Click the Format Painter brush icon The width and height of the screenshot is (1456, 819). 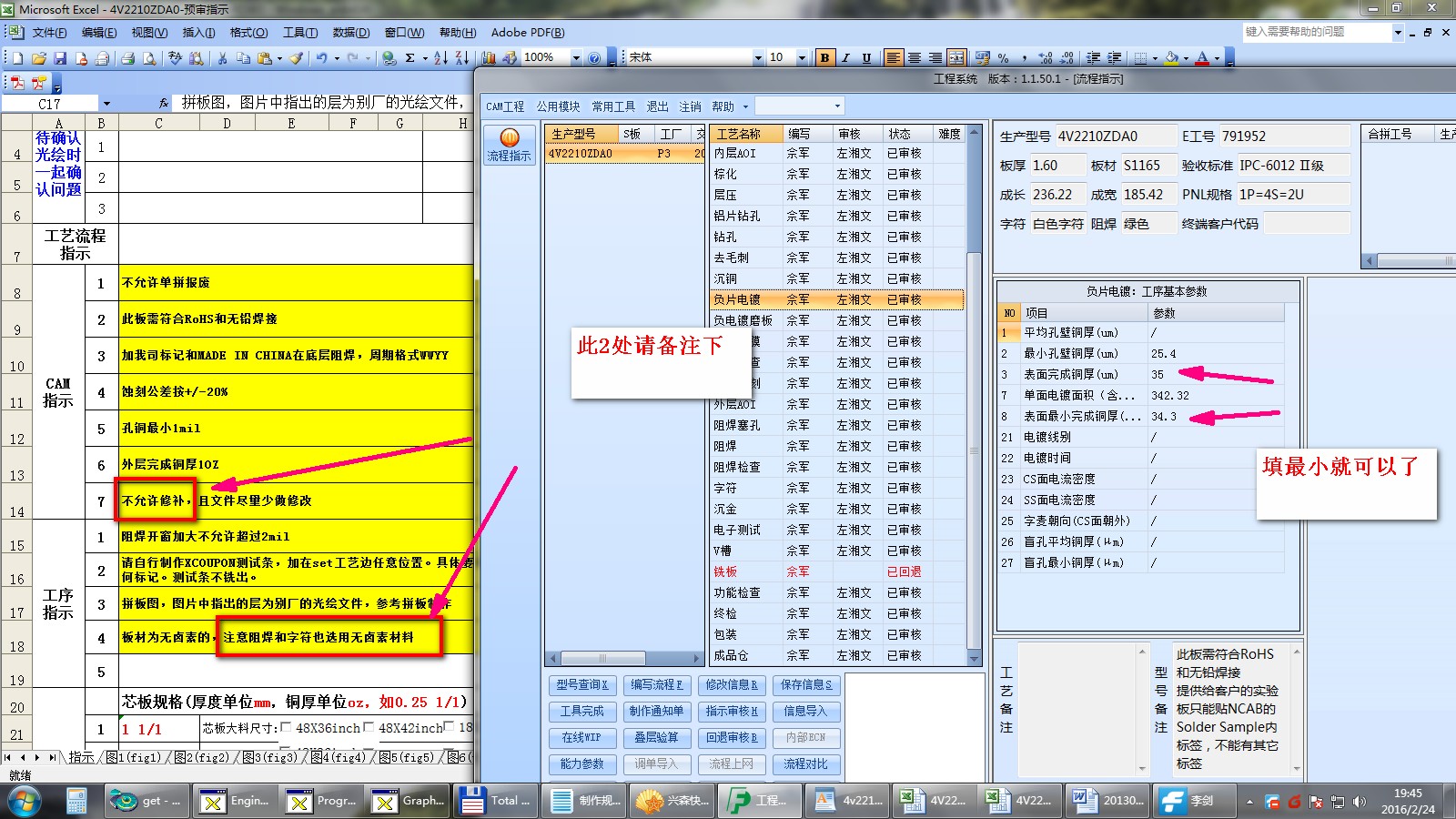click(297, 57)
